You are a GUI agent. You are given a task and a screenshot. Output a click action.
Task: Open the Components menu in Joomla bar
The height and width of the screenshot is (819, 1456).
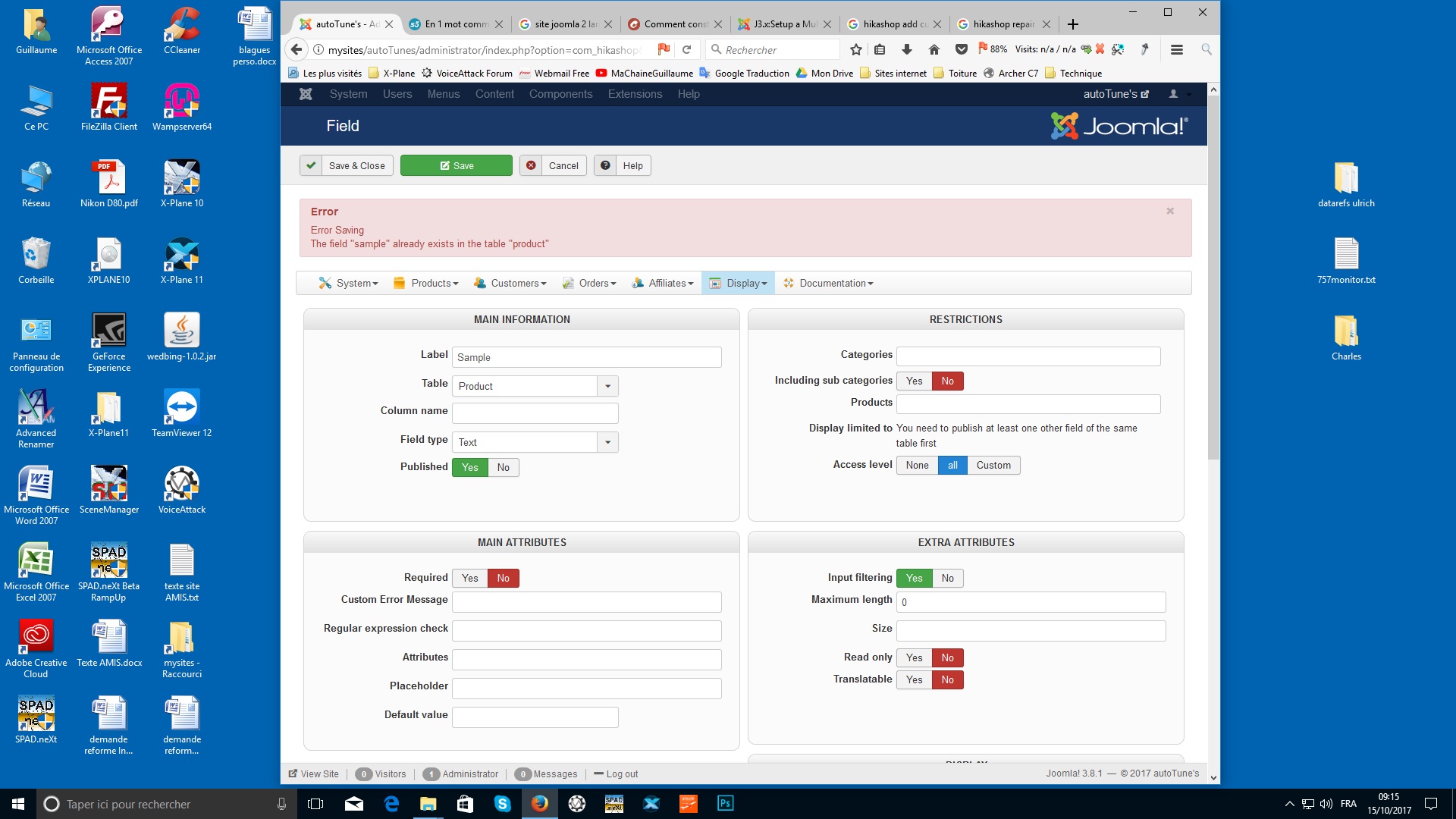tap(560, 94)
